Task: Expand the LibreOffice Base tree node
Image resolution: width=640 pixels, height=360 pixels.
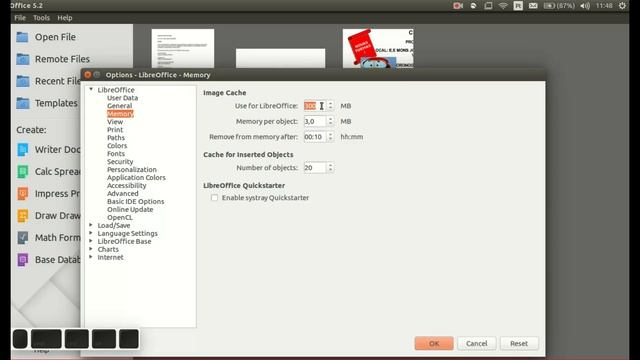Action: click(91, 241)
